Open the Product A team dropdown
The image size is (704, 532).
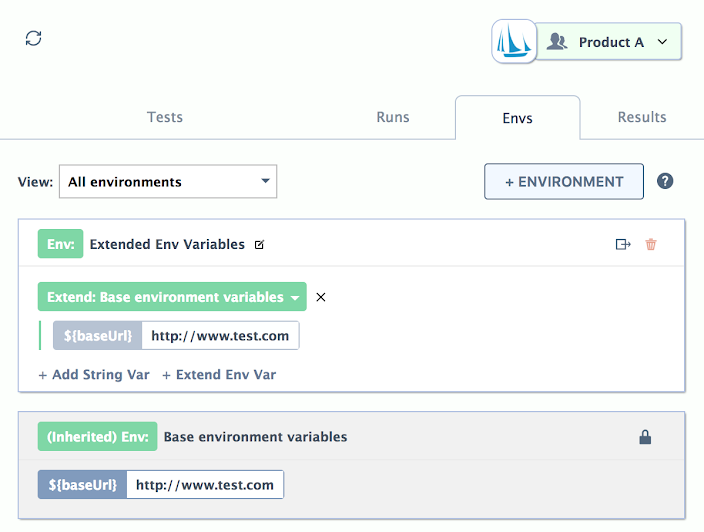click(608, 42)
